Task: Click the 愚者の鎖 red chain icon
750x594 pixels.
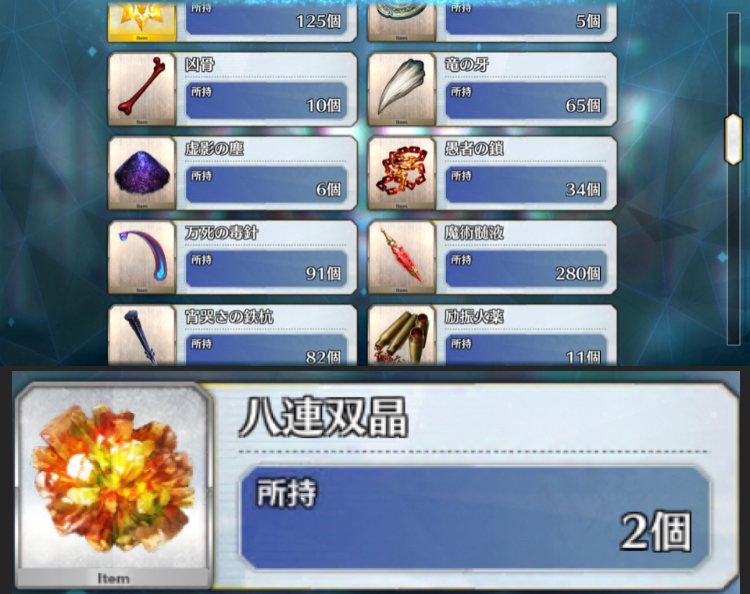Action: pos(402,173)
